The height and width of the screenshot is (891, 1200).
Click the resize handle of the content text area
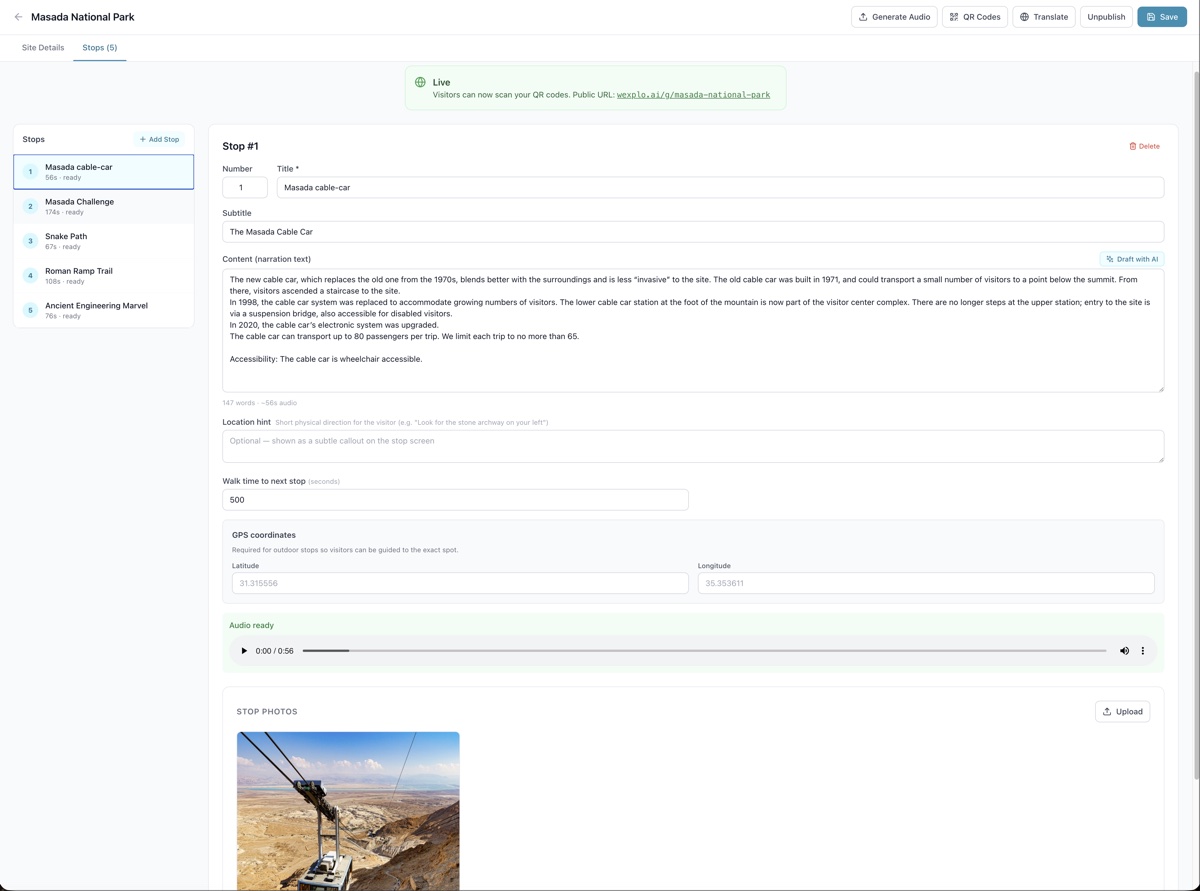pos(1160,388)
